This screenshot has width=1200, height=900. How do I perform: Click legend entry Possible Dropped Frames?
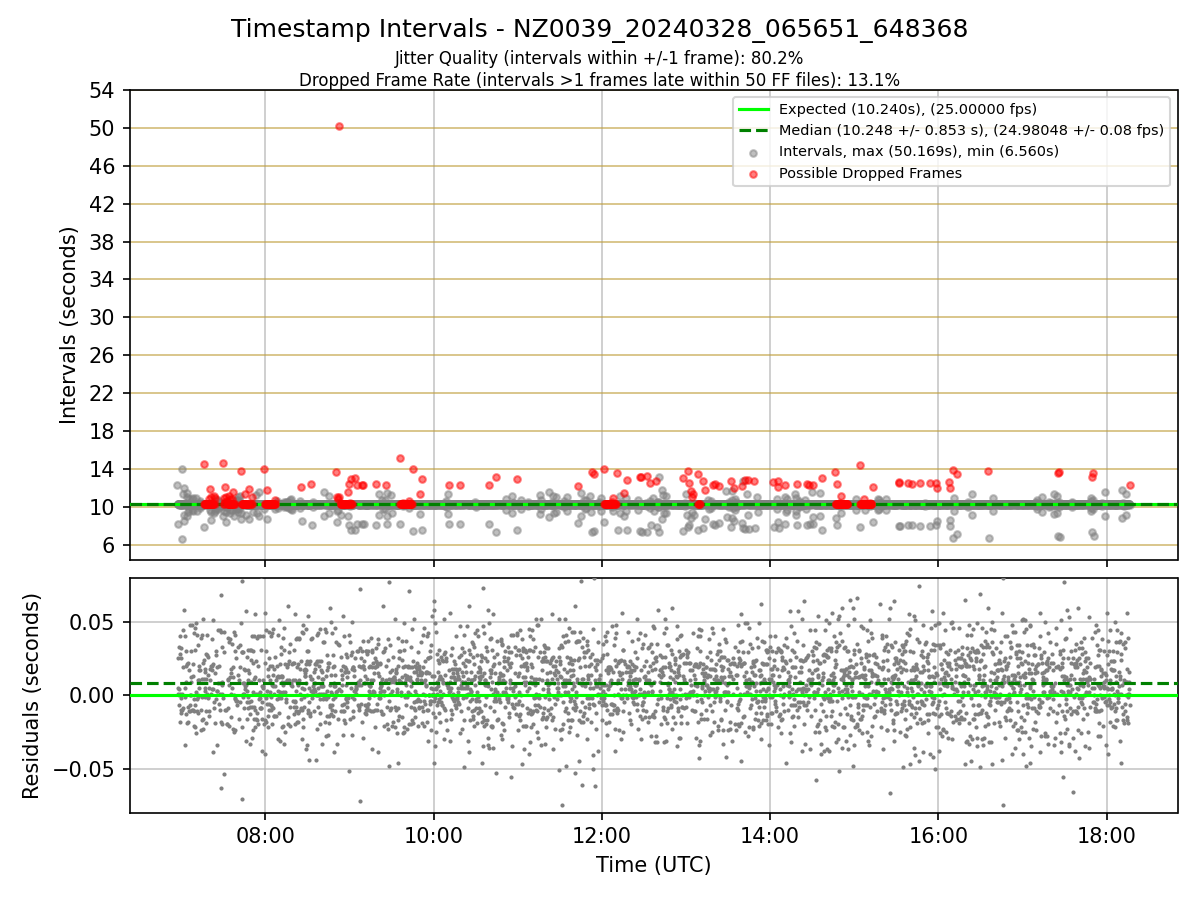(x=870, y=172)
